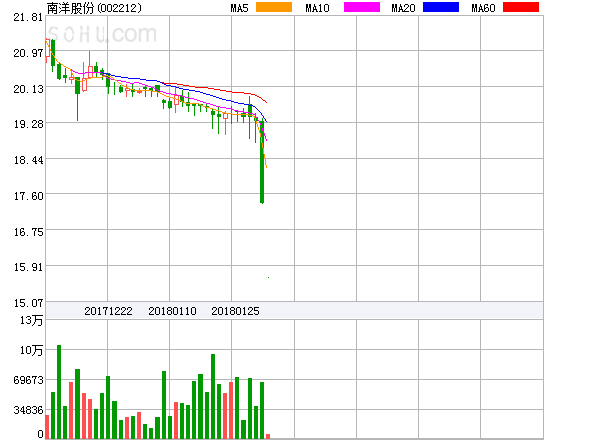Click the orange MA5 legend swatch
This screenshot has width=600, height=440.
[274, 7]
